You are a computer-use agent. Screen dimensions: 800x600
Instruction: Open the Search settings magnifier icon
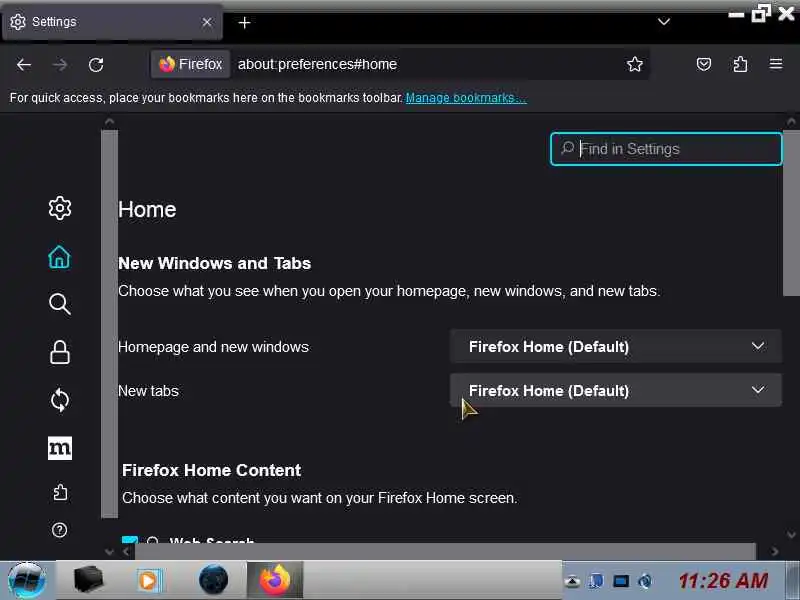point(60,304)
